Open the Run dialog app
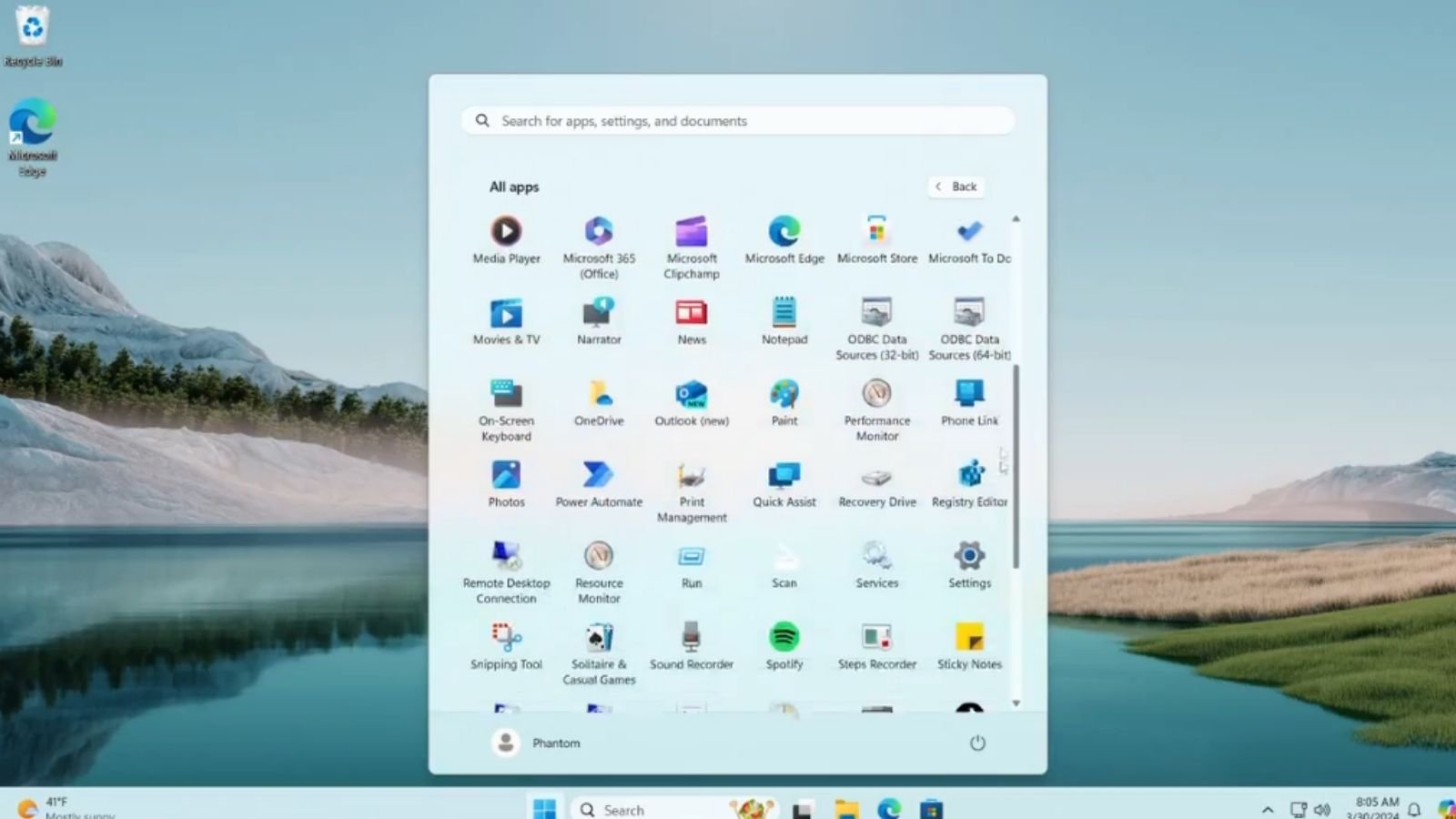This screenshot has width=1456, height=819. tap(692, 565)
